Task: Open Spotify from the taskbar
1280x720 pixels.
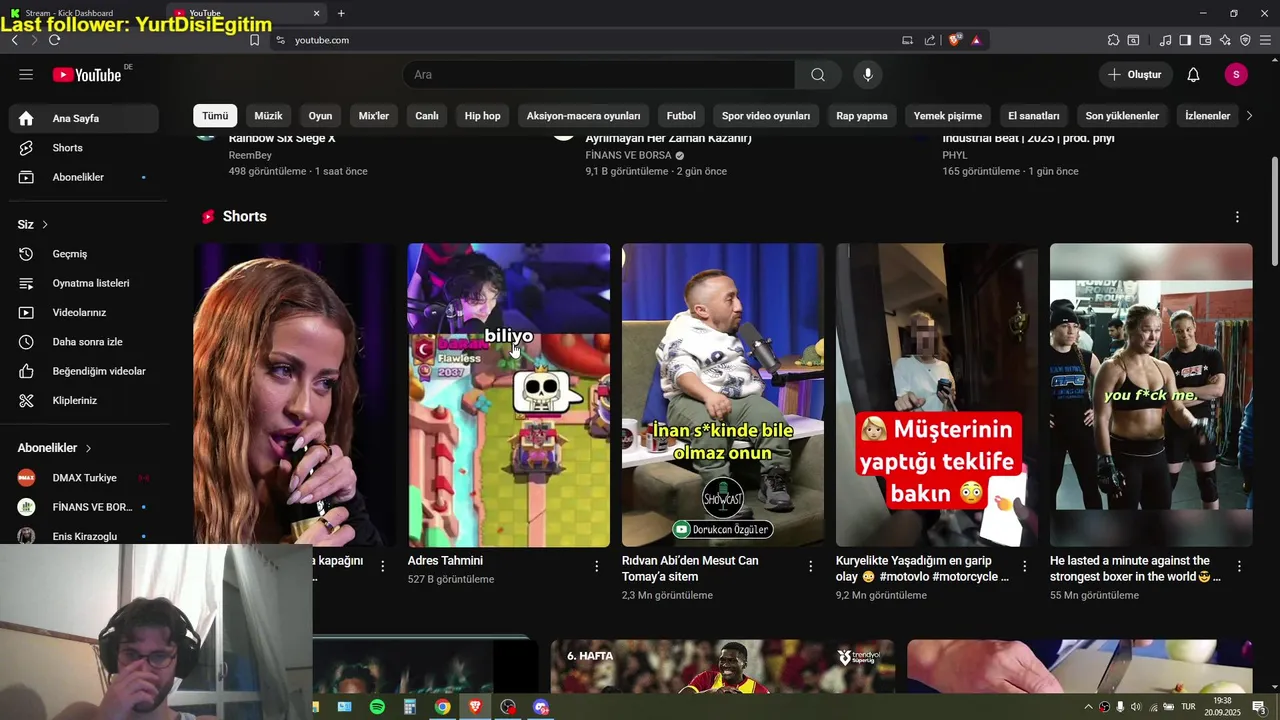Action: [377, 707]
